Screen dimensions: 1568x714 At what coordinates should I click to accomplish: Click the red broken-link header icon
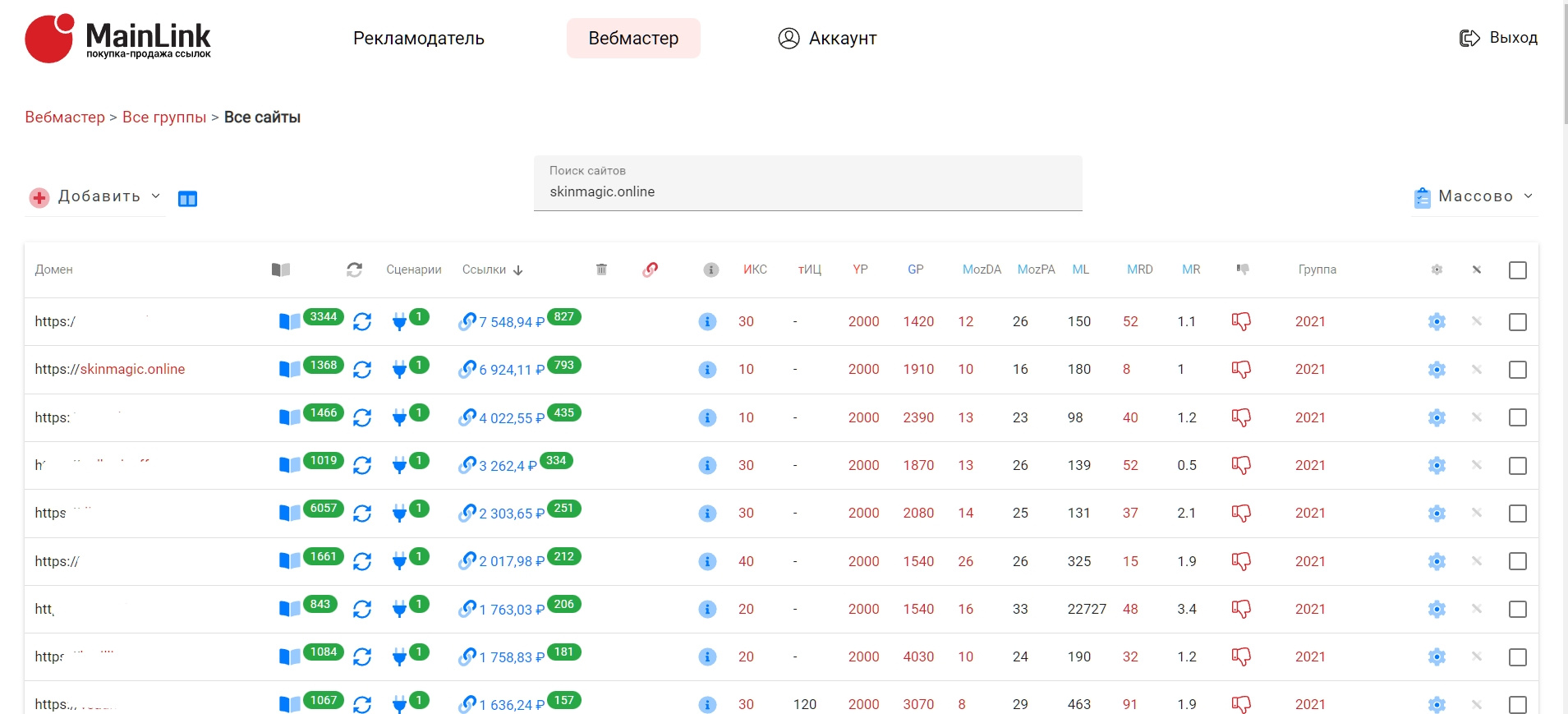pyautogui.click(x=650, y=269)
